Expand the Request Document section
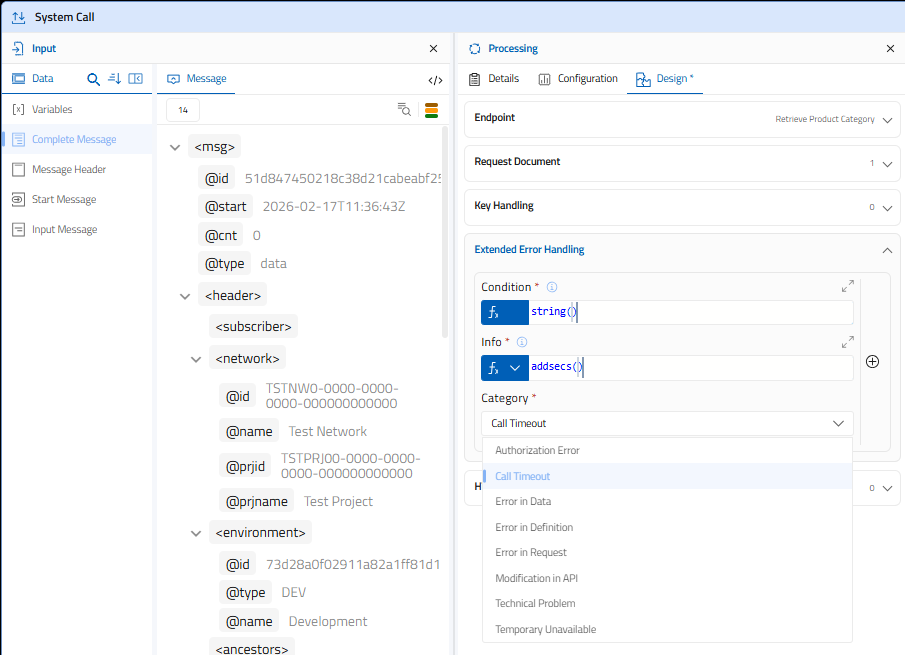Image resolution: width=905 pixels, height=655 pixels. pyautogui.click(x=887, y=164)
